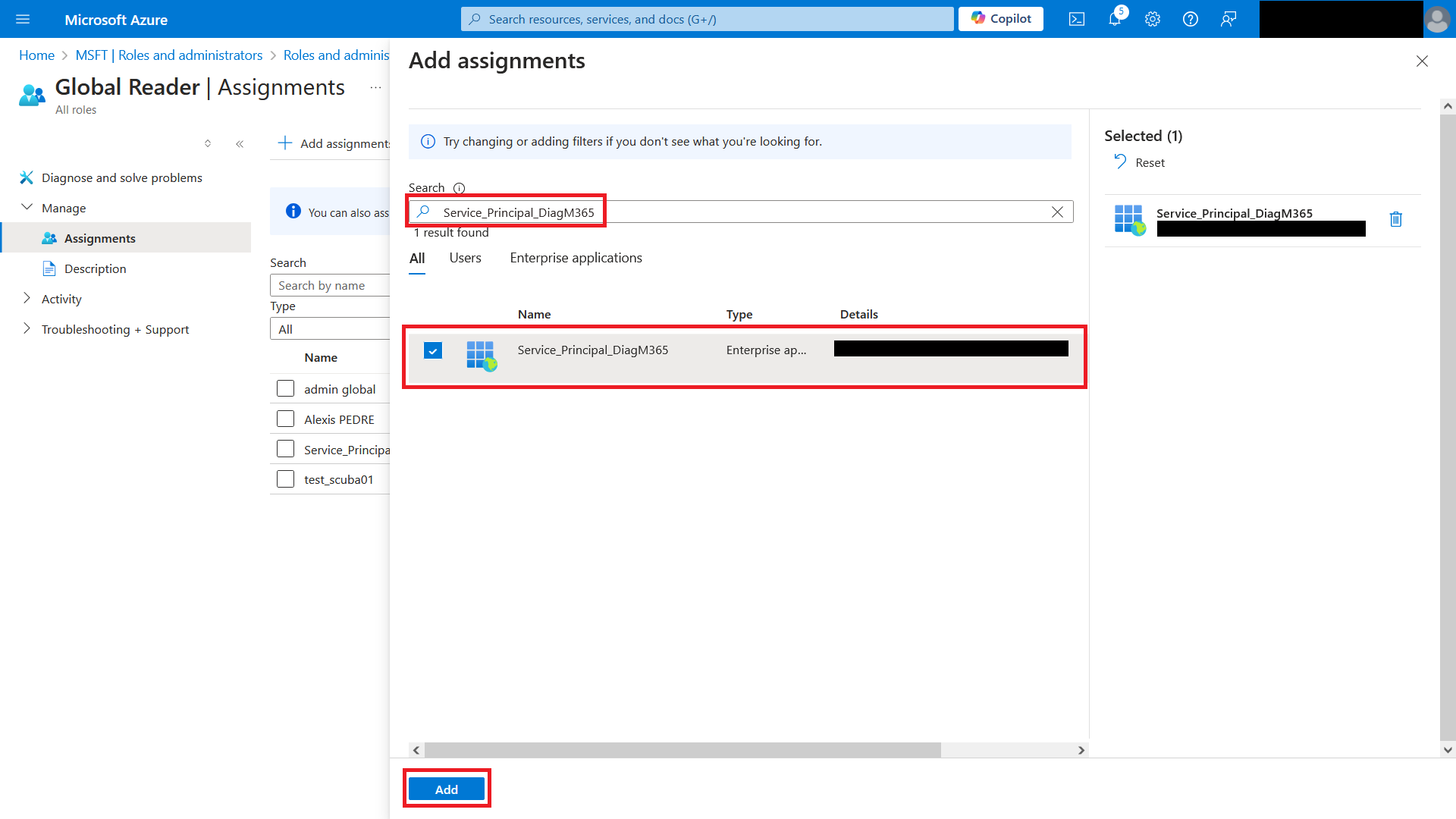Remove selected Service_Principal_DiagM365 with trash icon
The image size is (1456, 819).
[x=1395, y=219]
